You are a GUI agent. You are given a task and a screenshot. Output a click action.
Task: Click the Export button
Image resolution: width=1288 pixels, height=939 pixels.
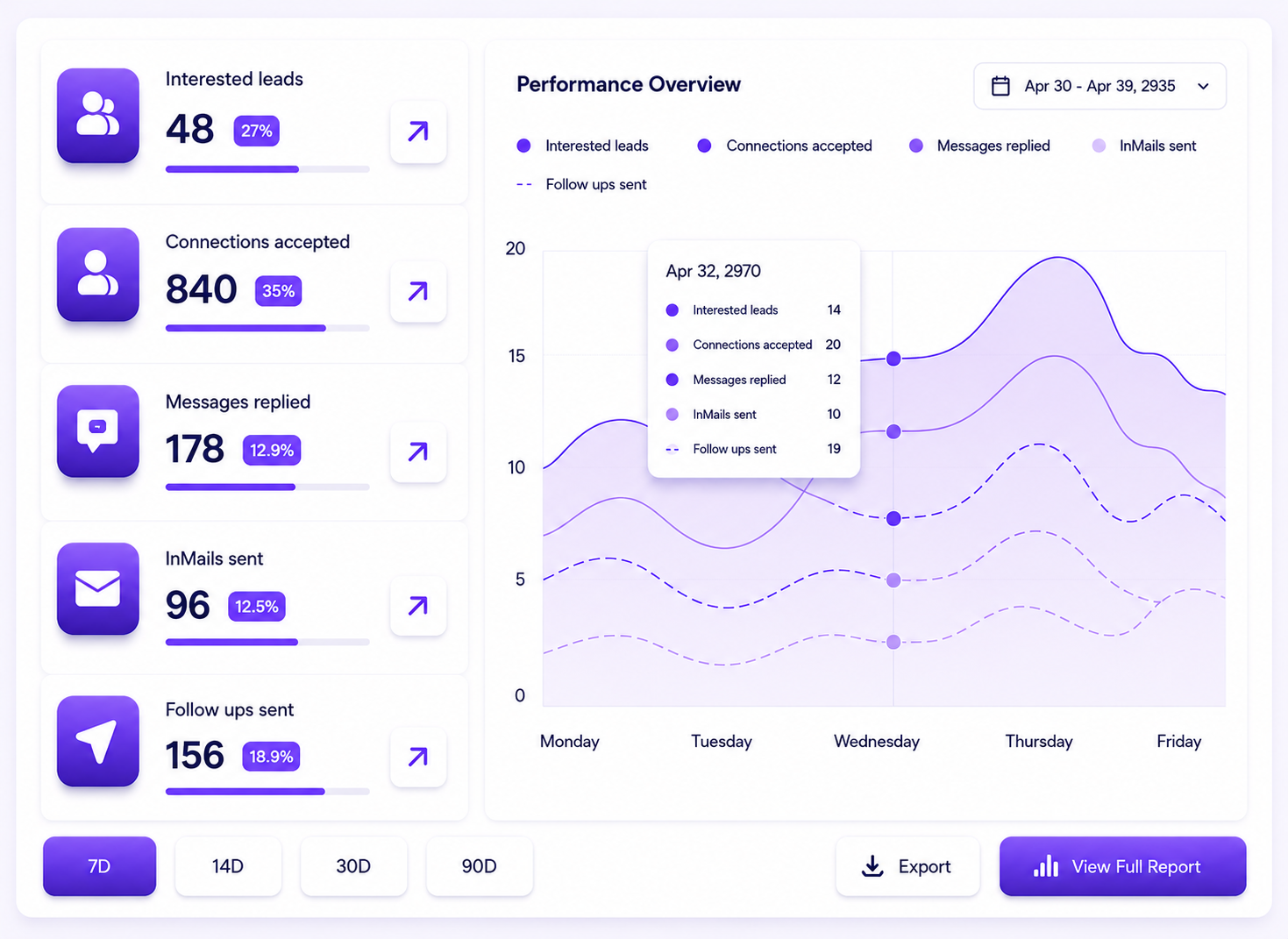point(907,866)
